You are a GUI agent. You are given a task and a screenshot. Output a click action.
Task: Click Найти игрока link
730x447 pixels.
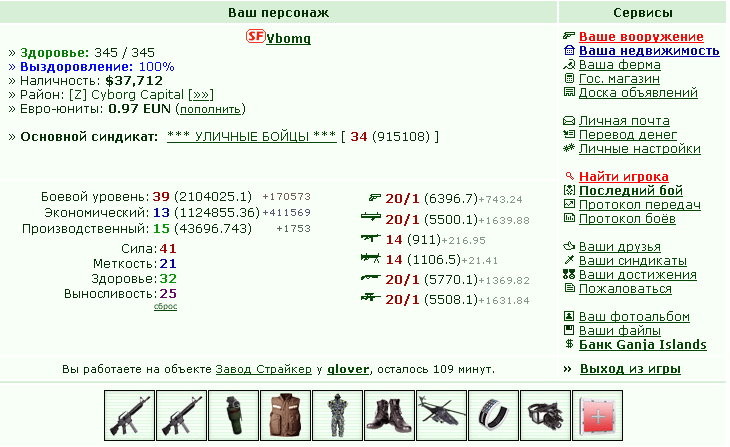coord(624,176)
